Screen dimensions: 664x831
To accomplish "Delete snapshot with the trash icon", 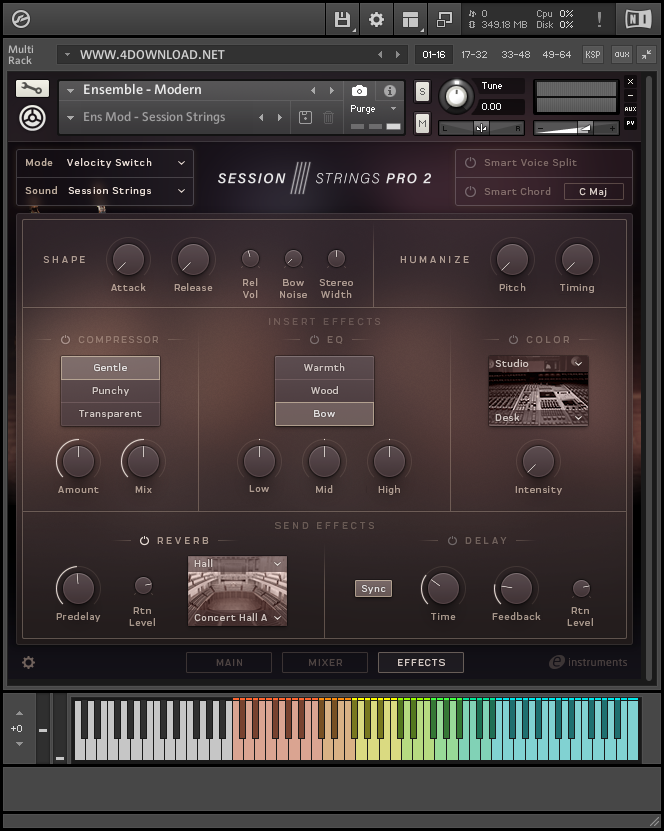I will pyautogui.click(x=329, y=117).
